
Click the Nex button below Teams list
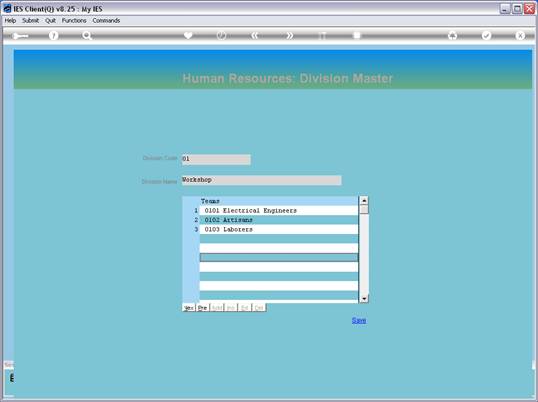[x=189, y=308]
